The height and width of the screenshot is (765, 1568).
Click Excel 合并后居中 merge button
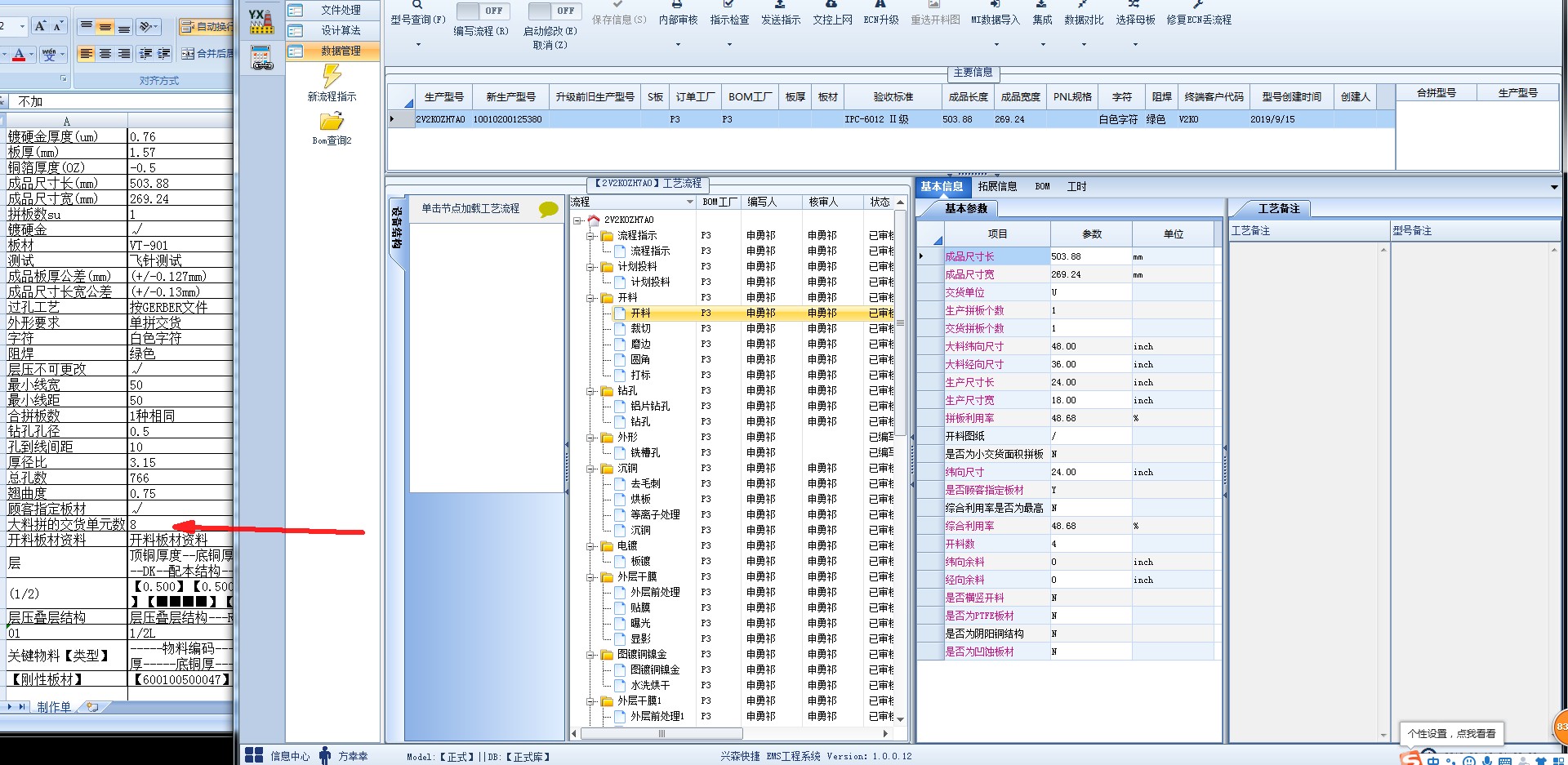pos(207,54)
